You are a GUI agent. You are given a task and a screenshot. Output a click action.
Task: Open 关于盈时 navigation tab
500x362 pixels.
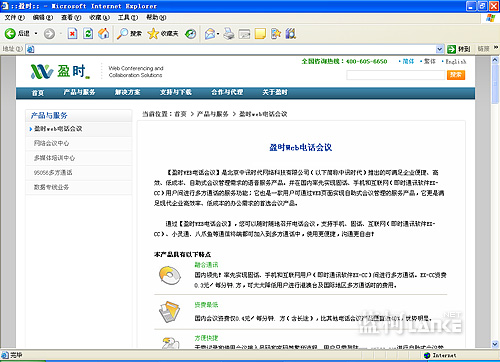click(275, 92)
